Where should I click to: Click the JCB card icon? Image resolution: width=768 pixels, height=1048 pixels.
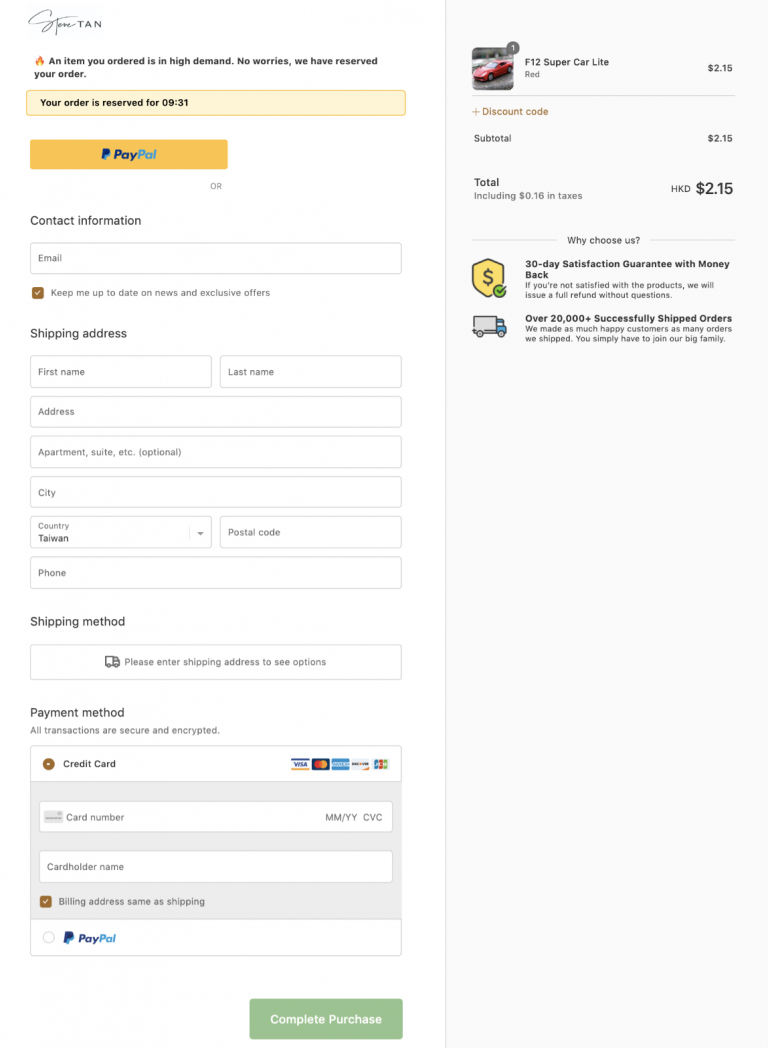pyautogui.click(x=380, y=764)
